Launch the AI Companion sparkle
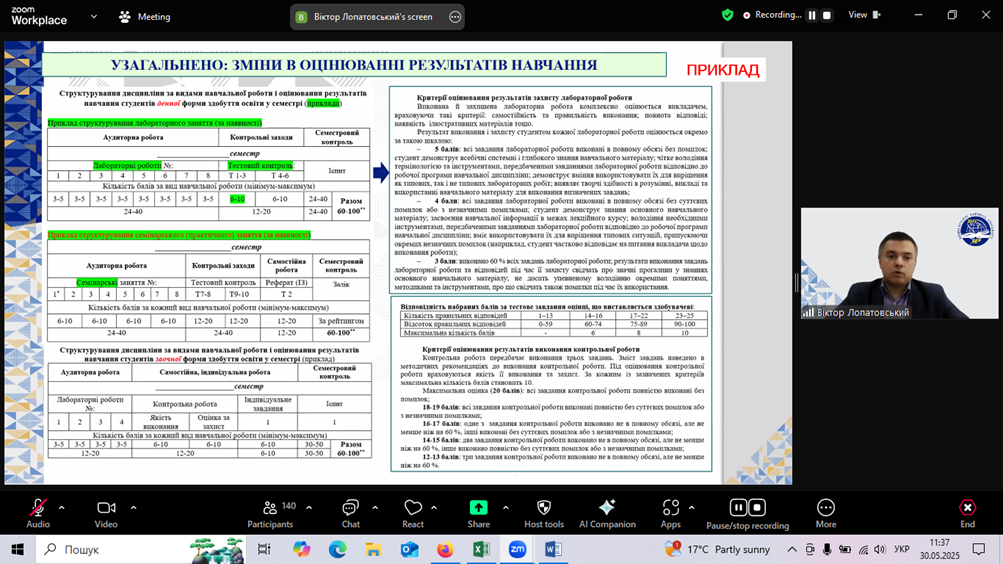This screenshot has width=1003, height=564. (x=606, y=508)
